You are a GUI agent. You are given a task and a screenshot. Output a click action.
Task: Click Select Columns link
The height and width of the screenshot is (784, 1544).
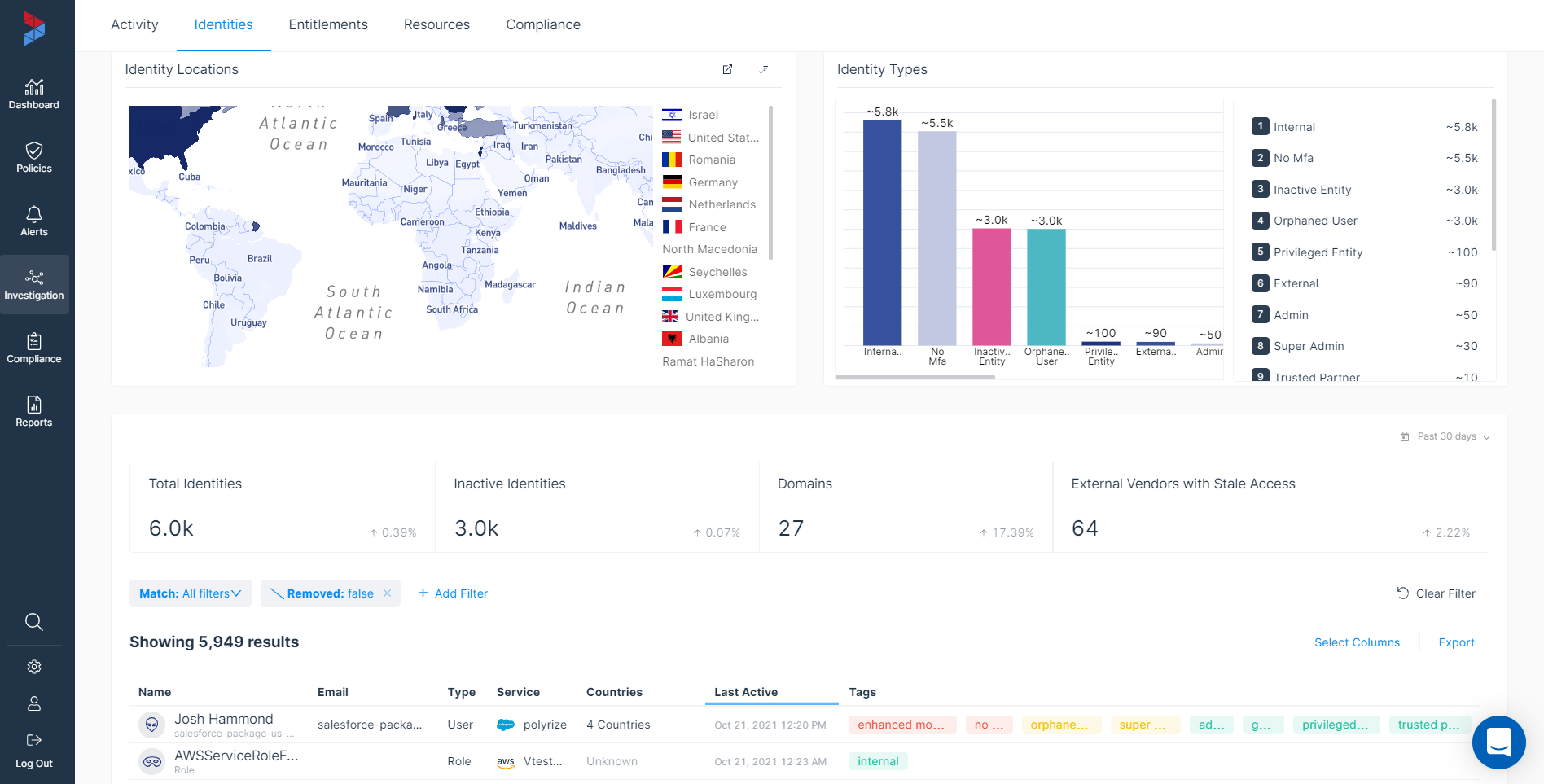point(1357,642)
